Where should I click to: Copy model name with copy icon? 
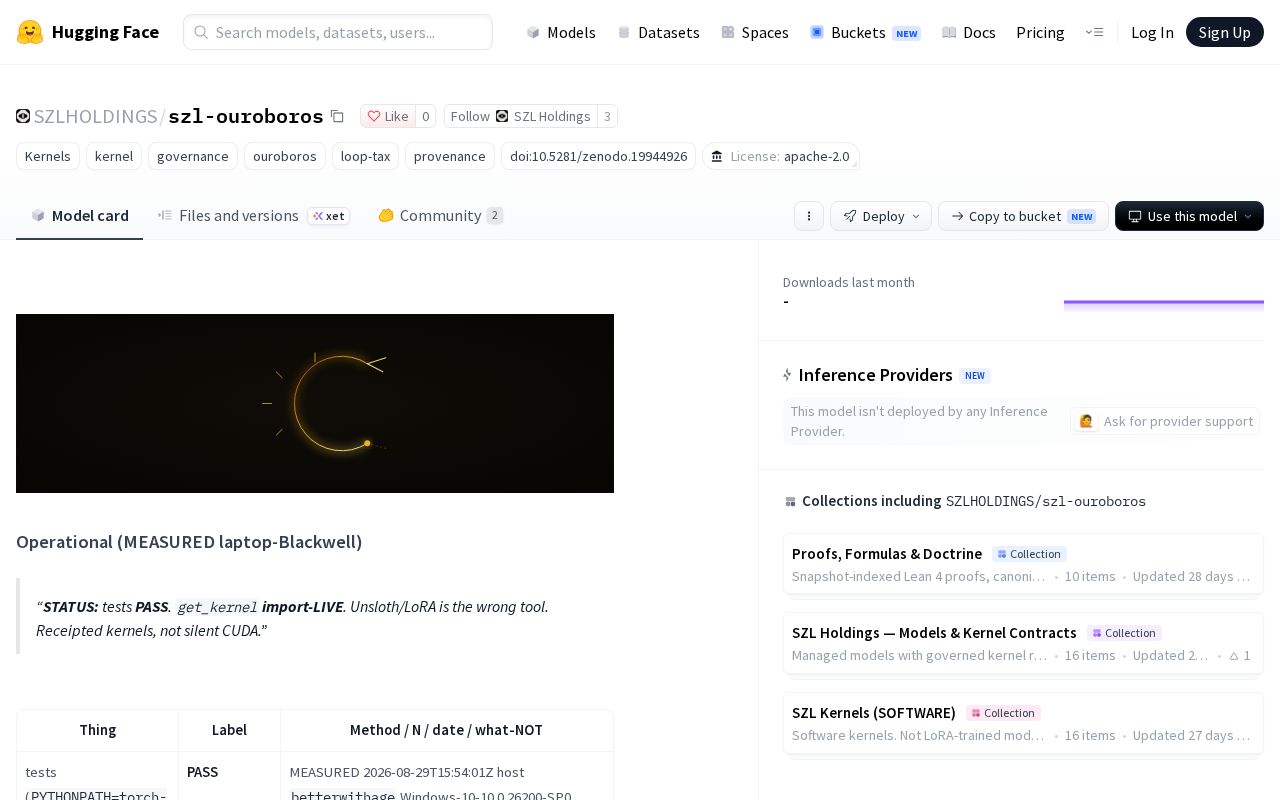click(x=337, y=116)
